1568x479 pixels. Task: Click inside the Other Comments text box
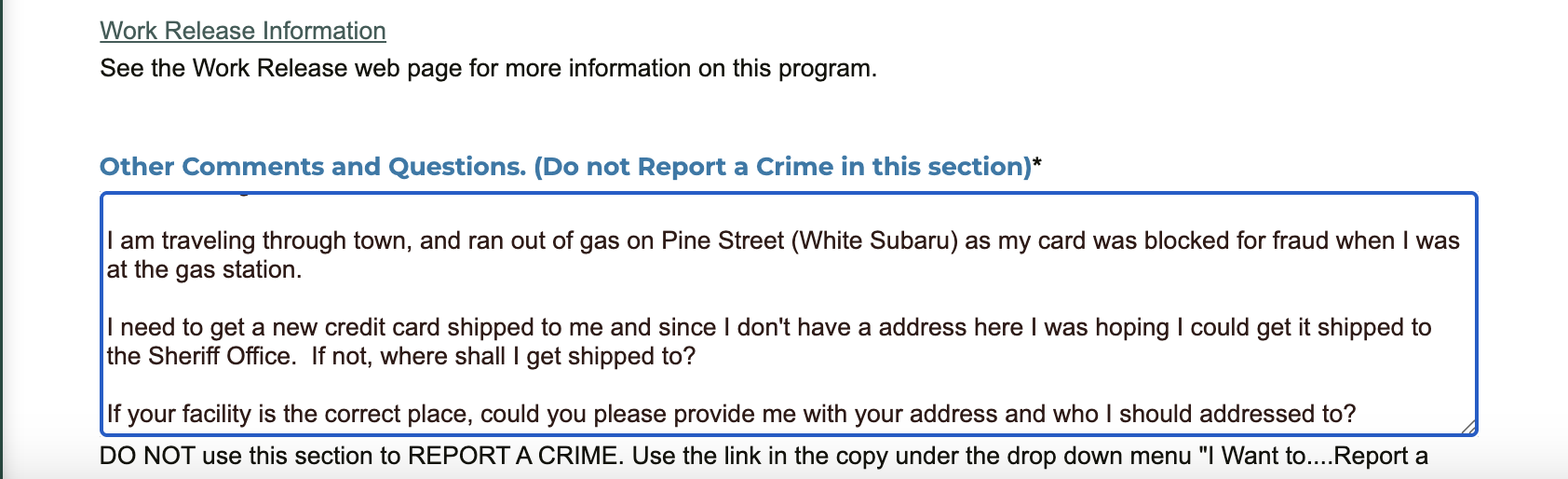pyautogui.click(x=789, y=314)
